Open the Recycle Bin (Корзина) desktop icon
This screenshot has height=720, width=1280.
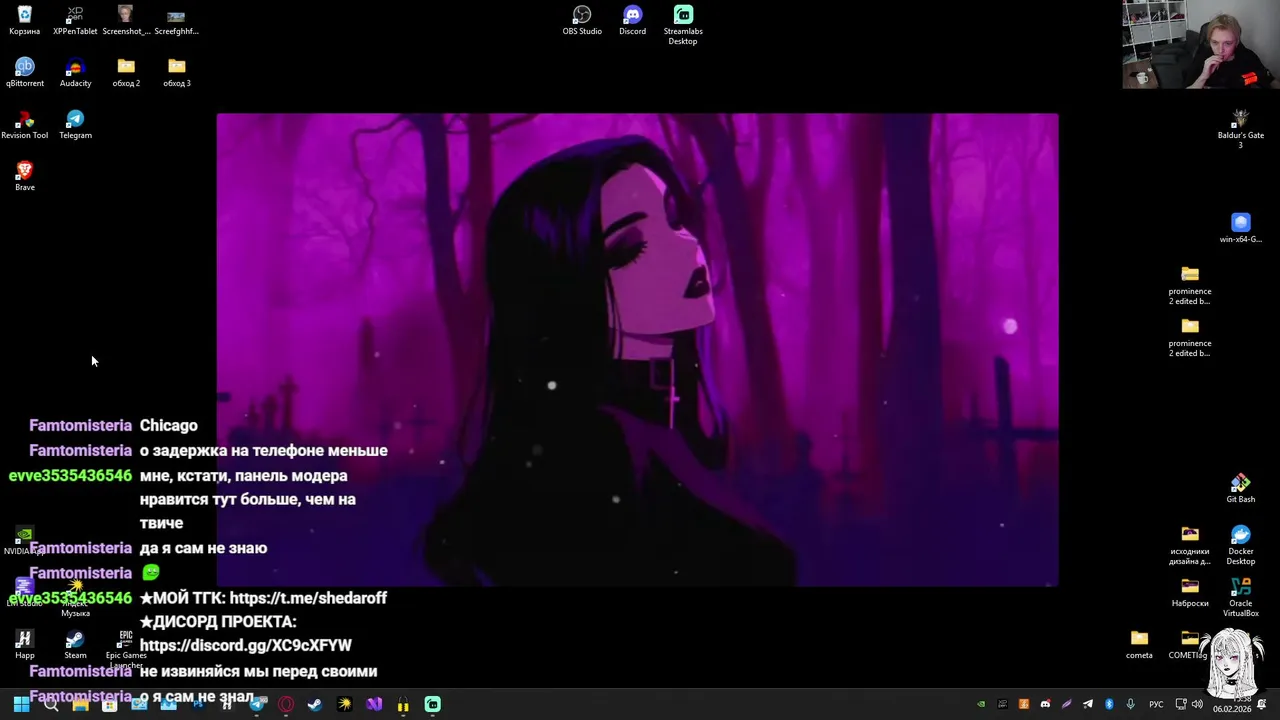pyautogui.click(x=24, y=20)
